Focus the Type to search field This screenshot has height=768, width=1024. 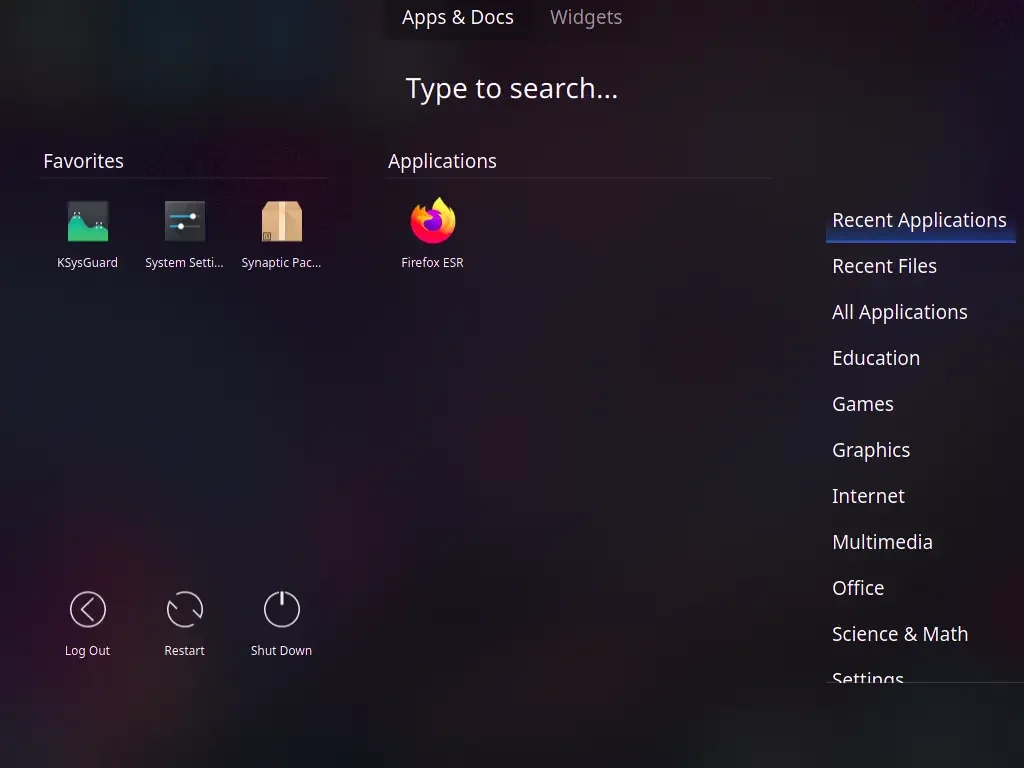(x=511, y=88)
